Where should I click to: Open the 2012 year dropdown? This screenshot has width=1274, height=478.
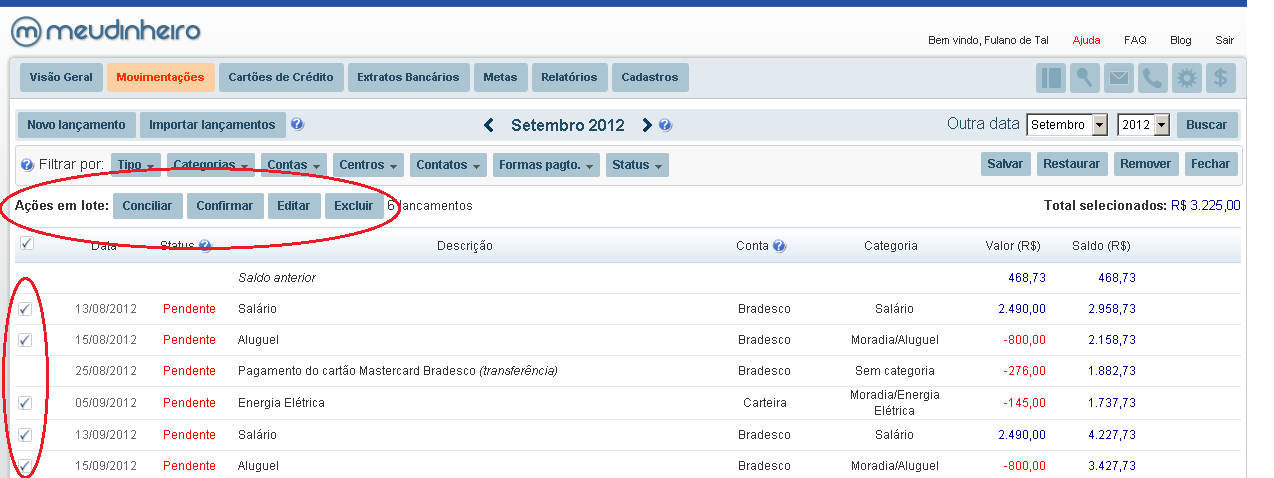tap(1144, 125)
